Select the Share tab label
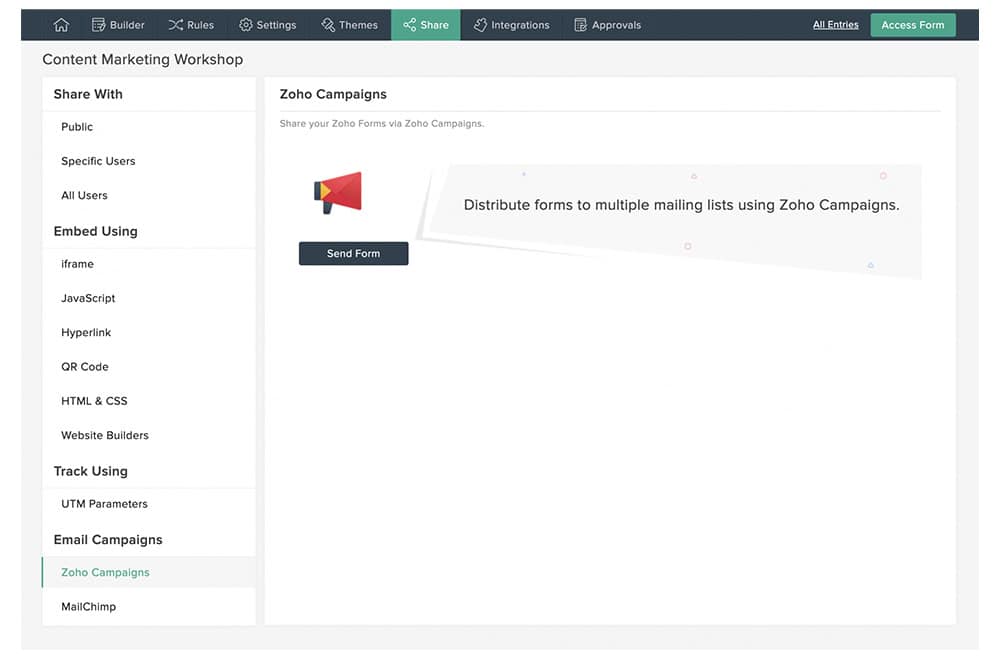This screenshot has width=1000, height=658. [434, 25]
